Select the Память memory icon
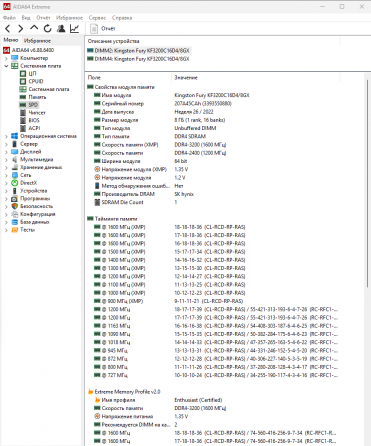 pyautogui.click(x=23, y=97)
